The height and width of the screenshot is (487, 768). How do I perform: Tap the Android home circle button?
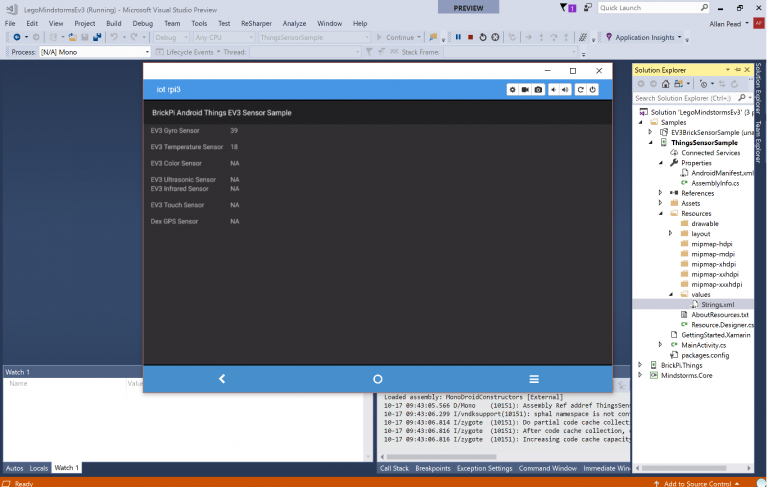click(x=377, y=379)
